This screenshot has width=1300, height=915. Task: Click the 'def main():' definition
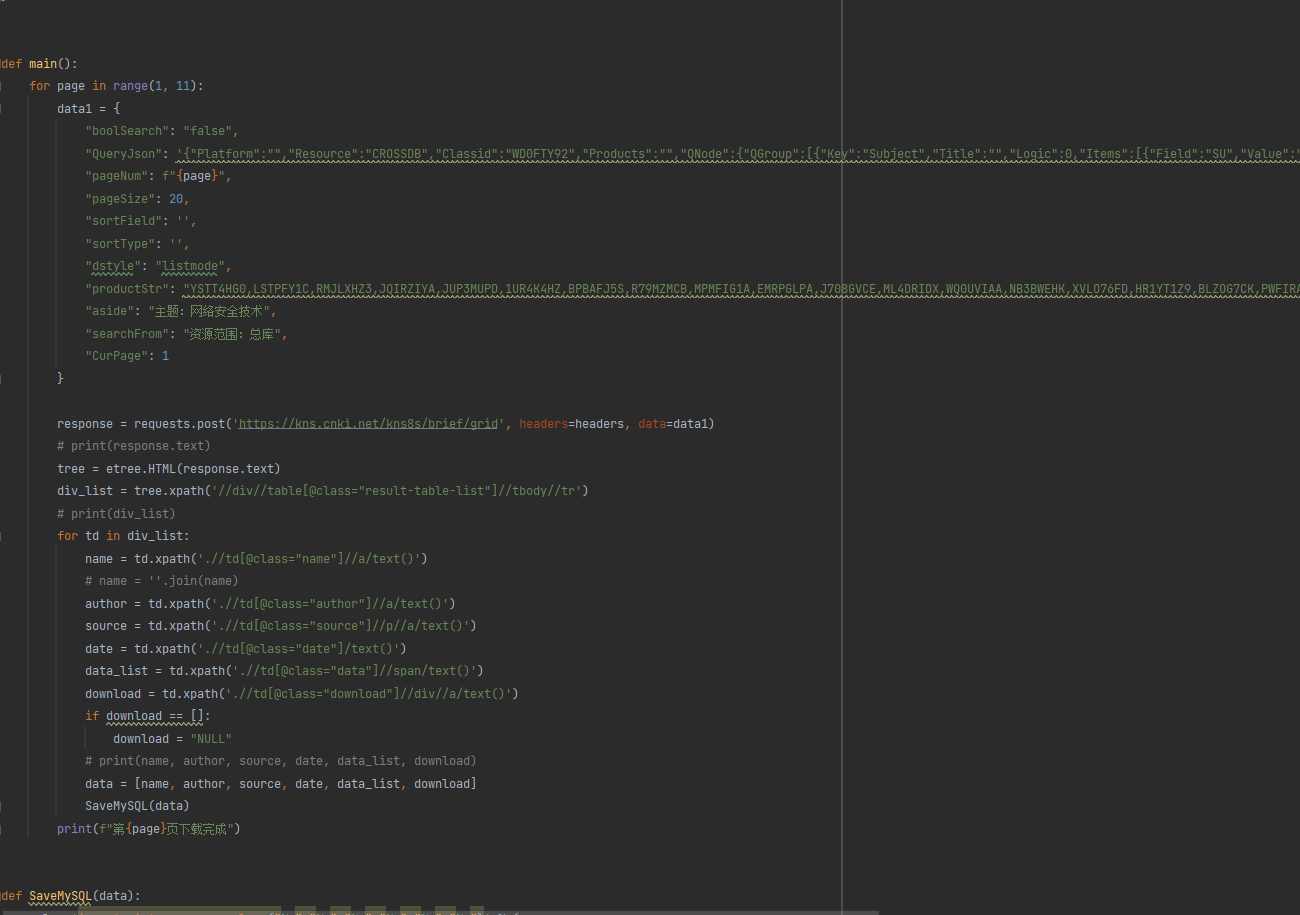pyautogui.click(x=39, y=64)
